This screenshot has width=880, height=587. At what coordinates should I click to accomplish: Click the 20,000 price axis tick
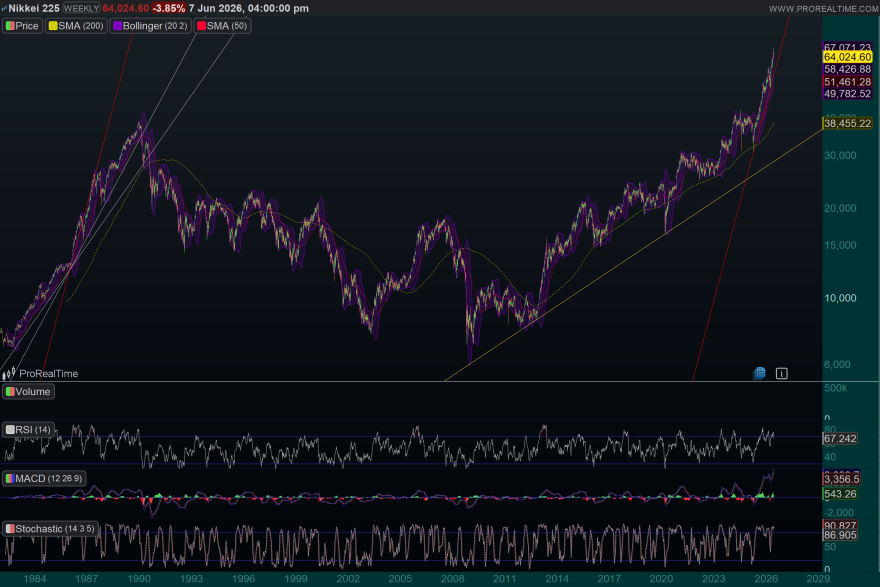840,208
